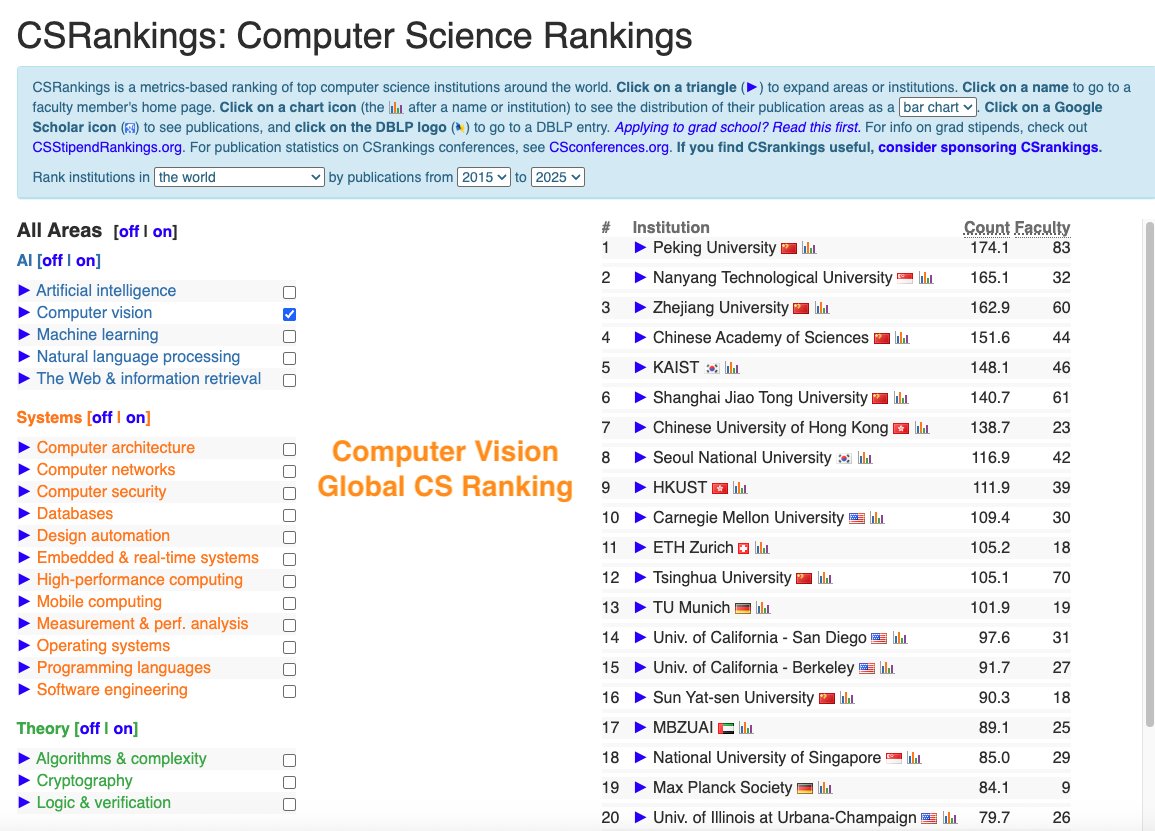Click Max Planck Society's faculty count 9
The height and width of the screenshot is (831, 1155).
[x=1065, y=788]
